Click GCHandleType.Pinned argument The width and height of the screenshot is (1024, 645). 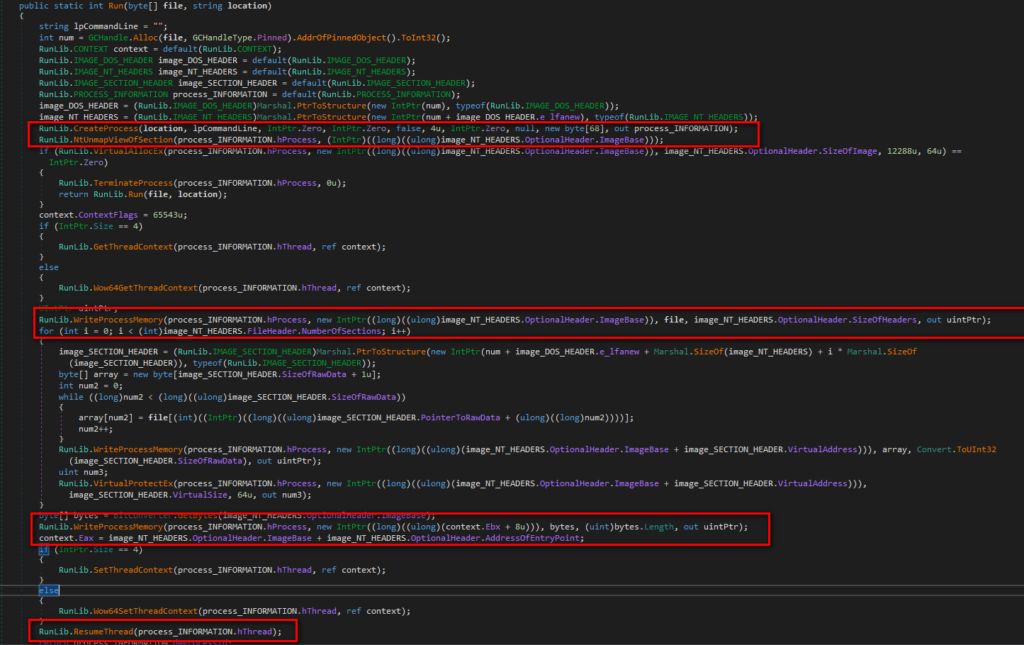pos(240,38)
